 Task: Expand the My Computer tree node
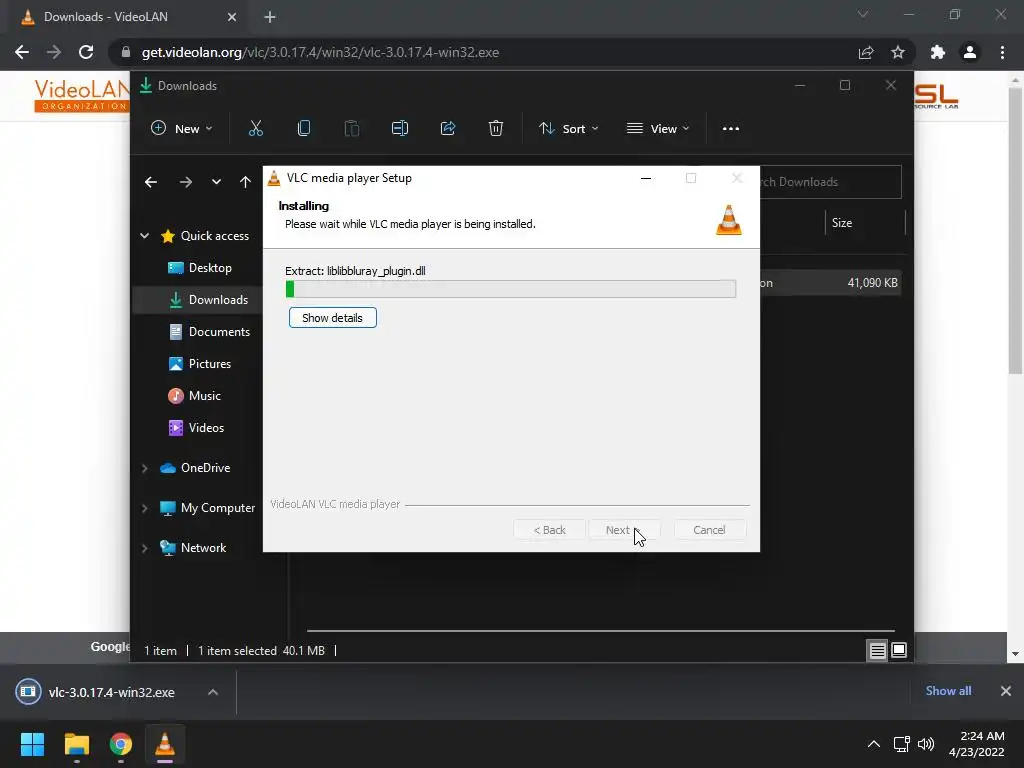144,508
